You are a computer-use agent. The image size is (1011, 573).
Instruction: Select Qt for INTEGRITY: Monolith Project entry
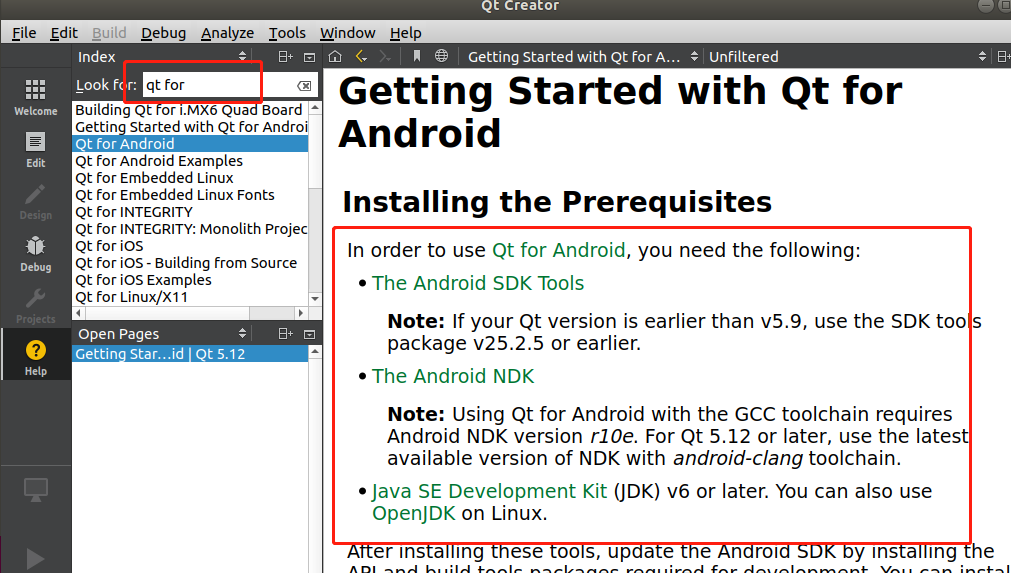(x=190, y=229)
